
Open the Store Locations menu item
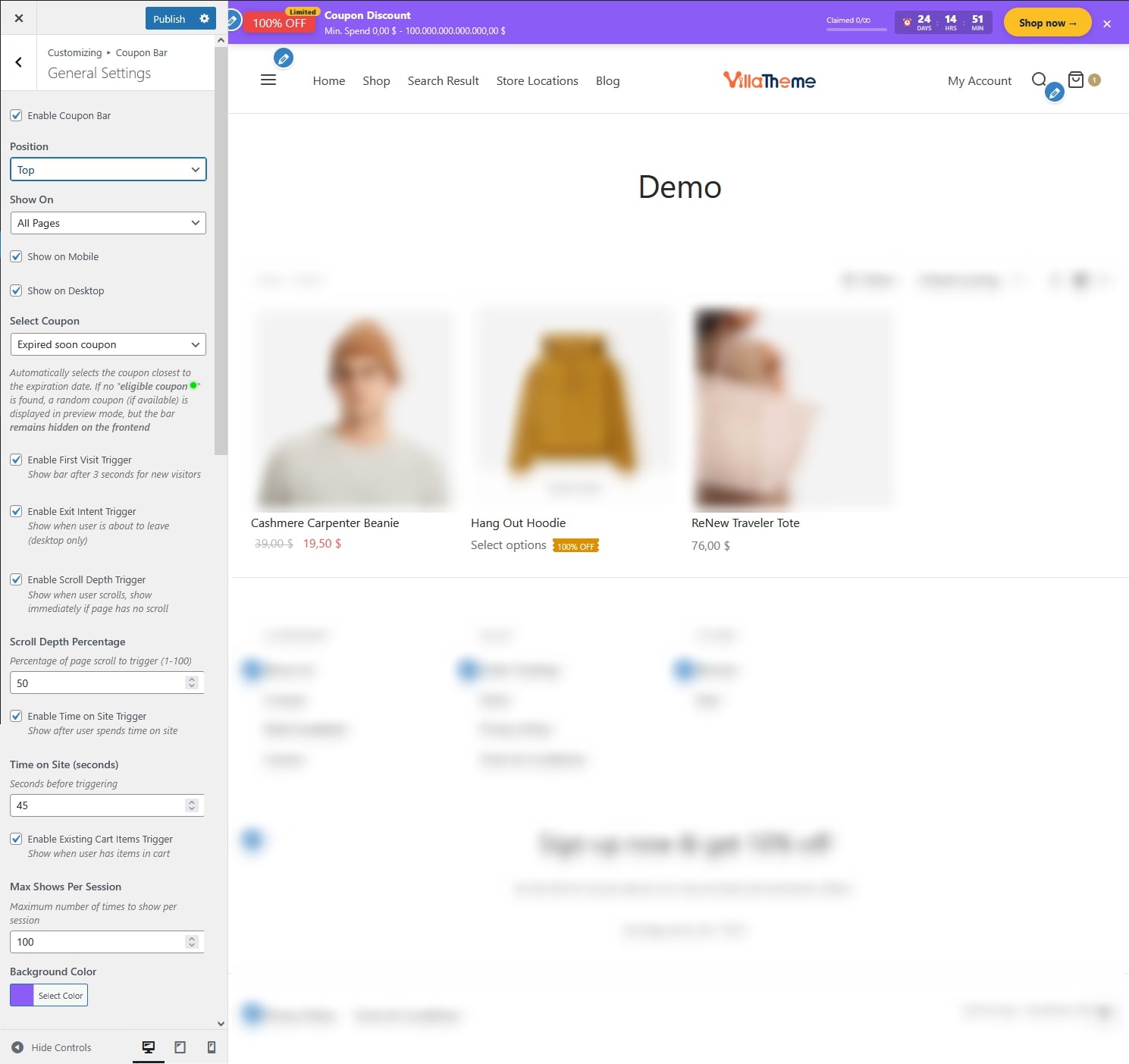537,81
